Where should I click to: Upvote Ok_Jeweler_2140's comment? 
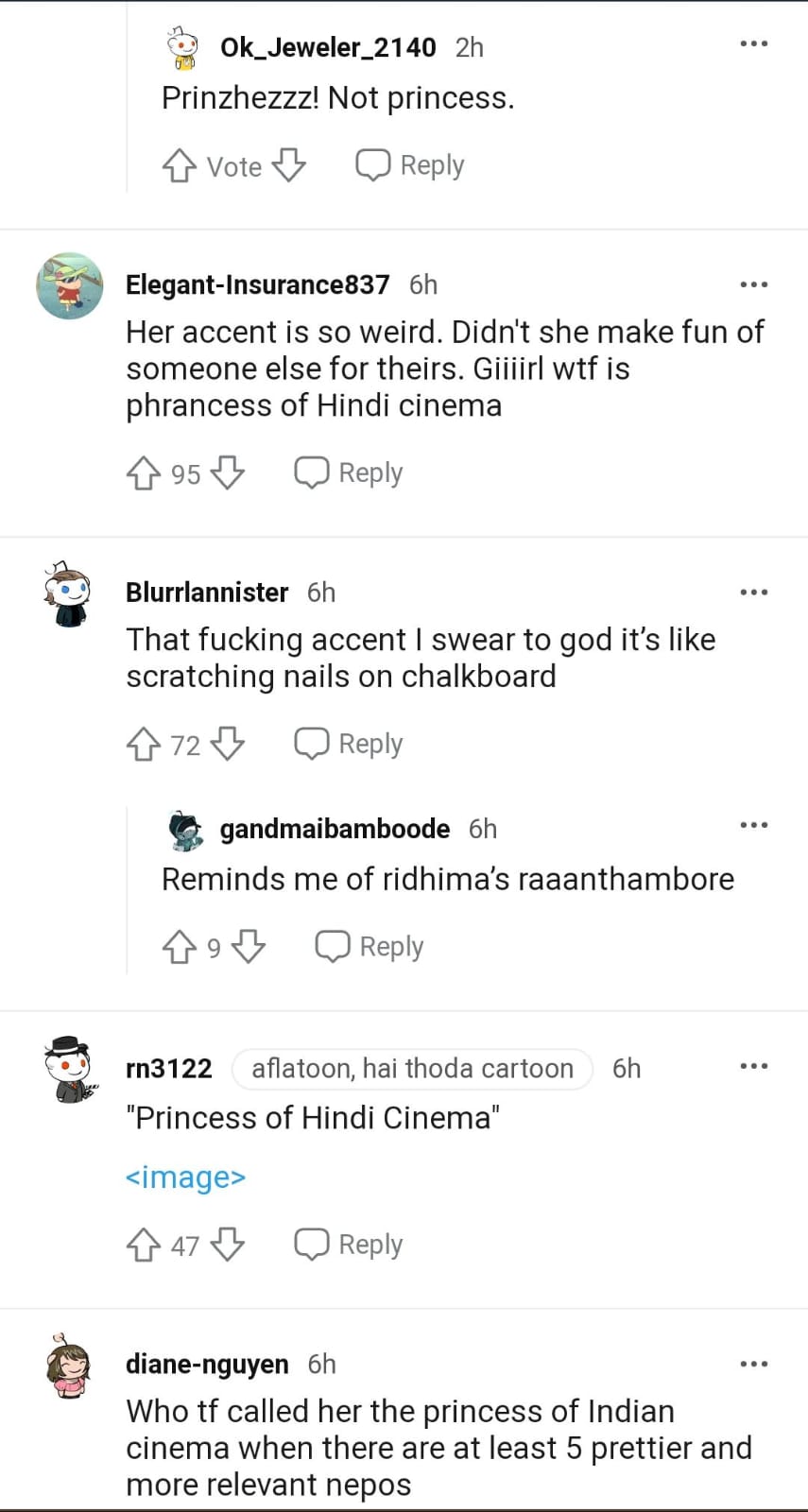[x=180, y=165]
